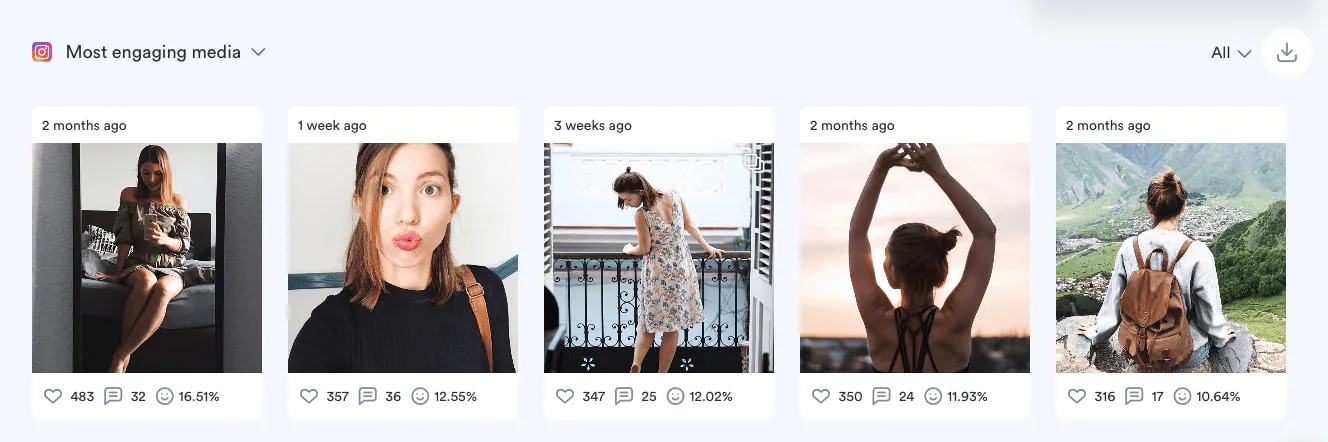Click the heart icon showing 316 likes

click(x=1077, y=397)
